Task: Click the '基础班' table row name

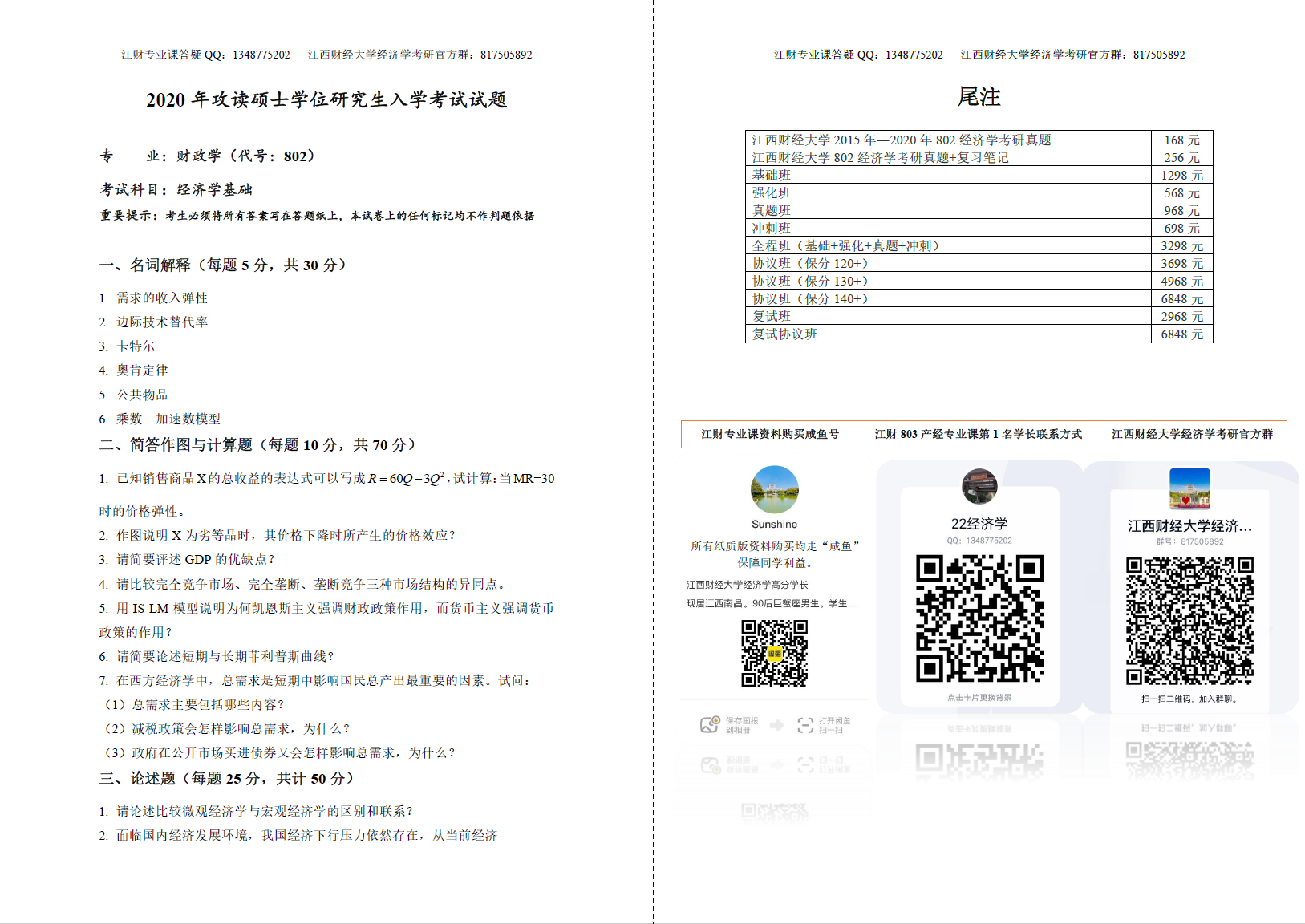Action: (772, 175)
